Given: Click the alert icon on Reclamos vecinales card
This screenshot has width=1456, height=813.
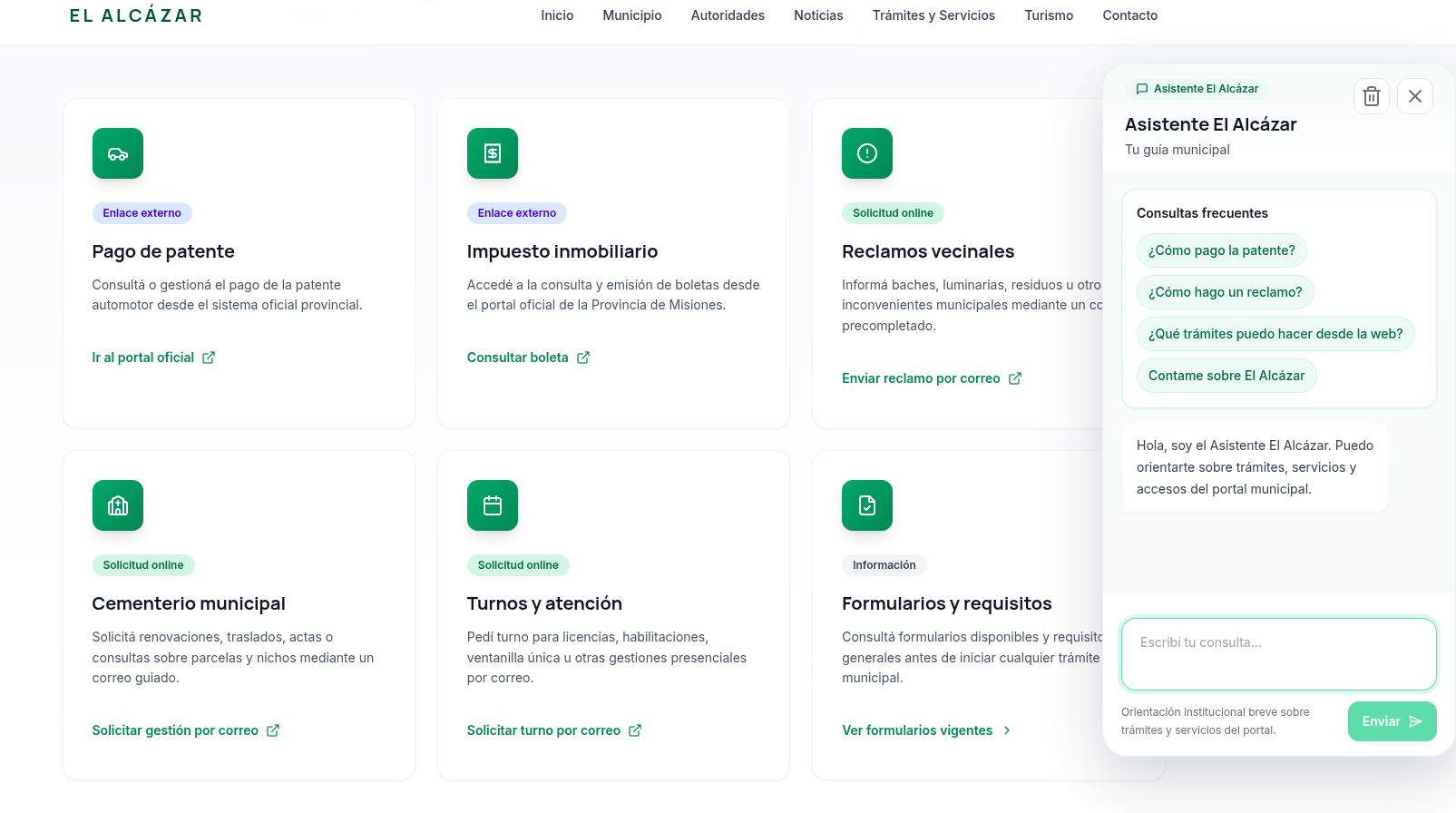Looking at the screenshot, I should (x=867, y=153).
